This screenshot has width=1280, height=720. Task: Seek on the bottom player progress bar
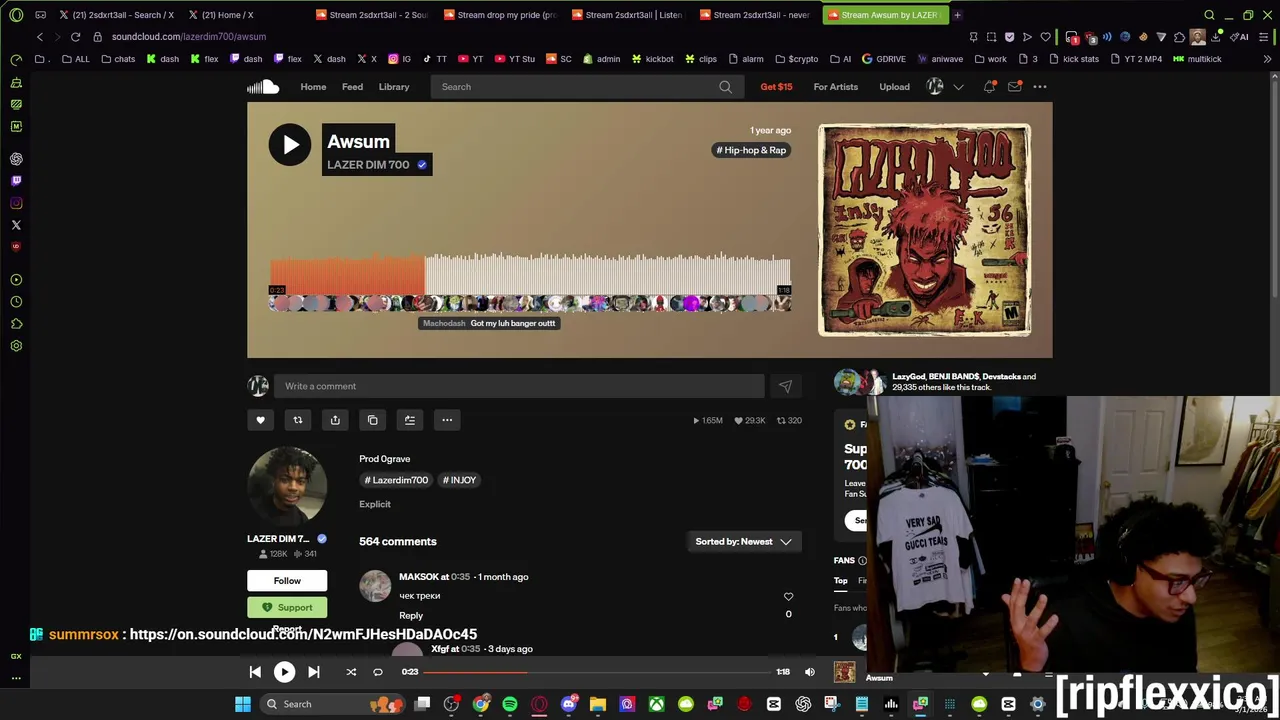click(598, 672)
